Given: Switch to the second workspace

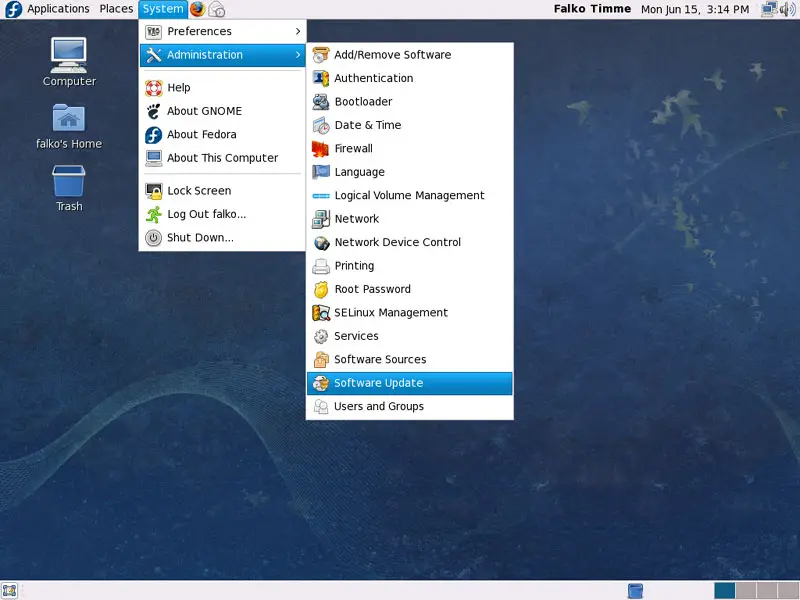Looking at the screenshot, I should pyautogui.click(x=746, y=591).
